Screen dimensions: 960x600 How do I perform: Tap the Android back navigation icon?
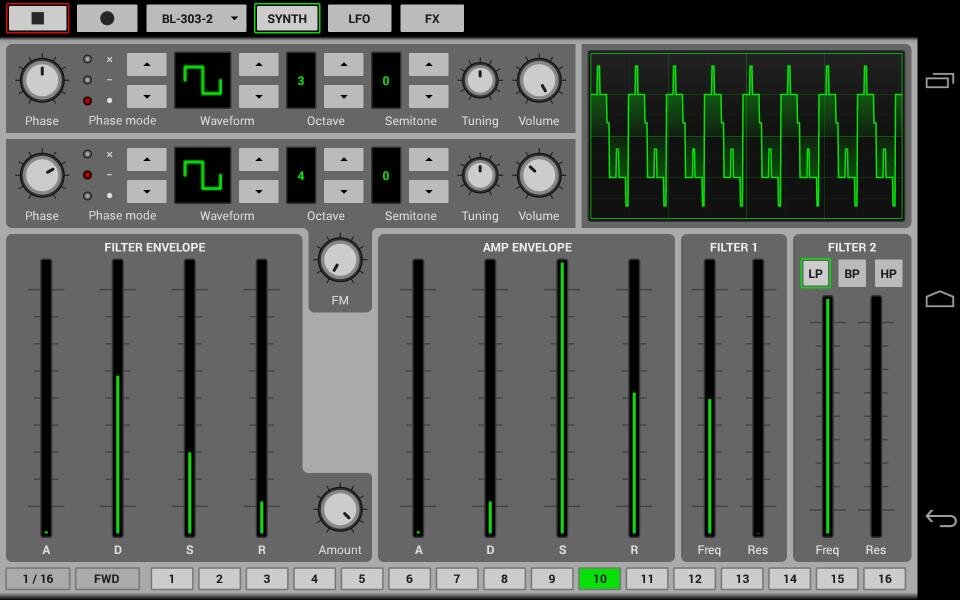940,517
